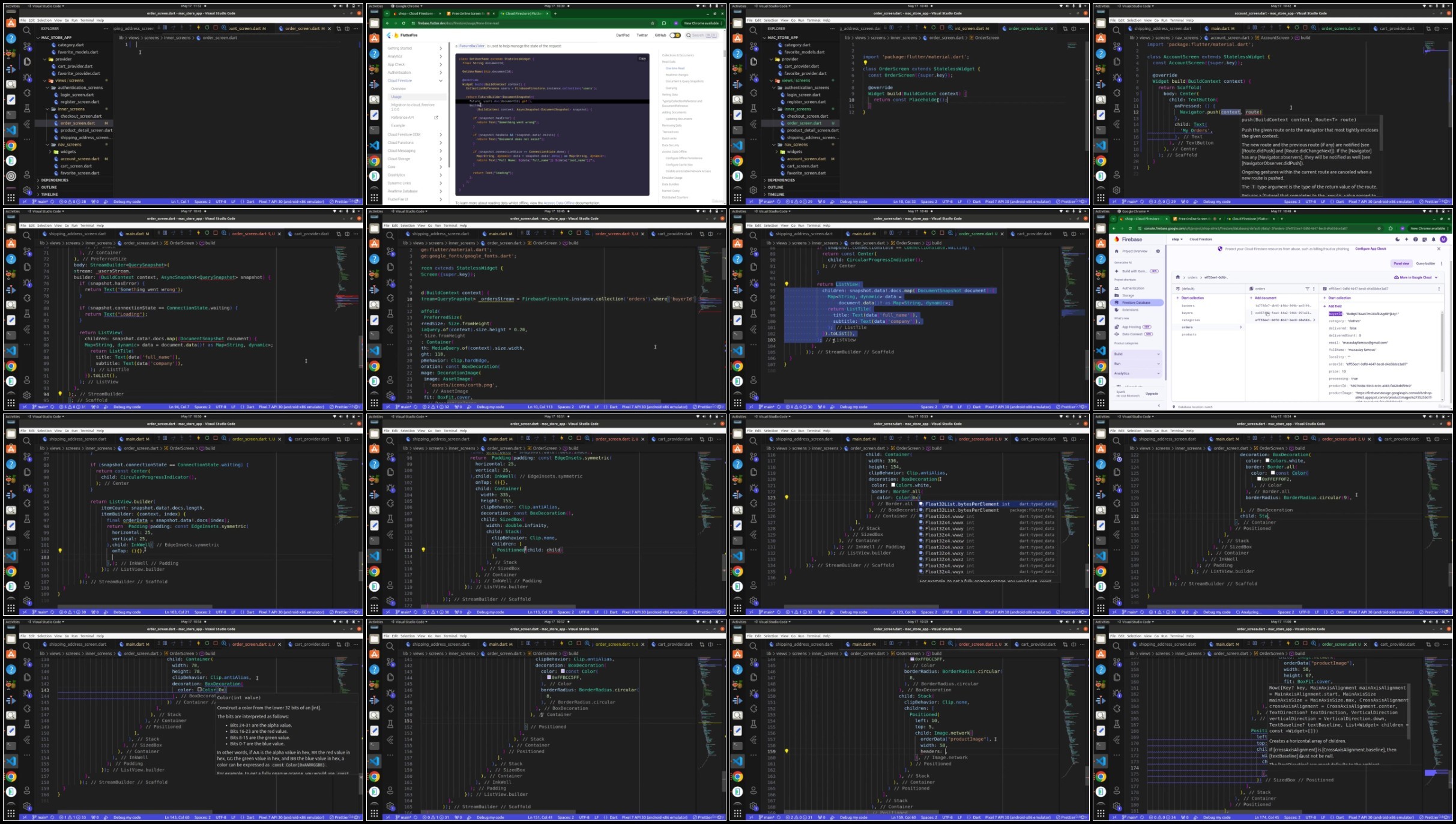Viewport: 1456px width, 824px height.
Task: Open the Selection menu in the 11:52 VS Code frame
Action: (44, 20)
